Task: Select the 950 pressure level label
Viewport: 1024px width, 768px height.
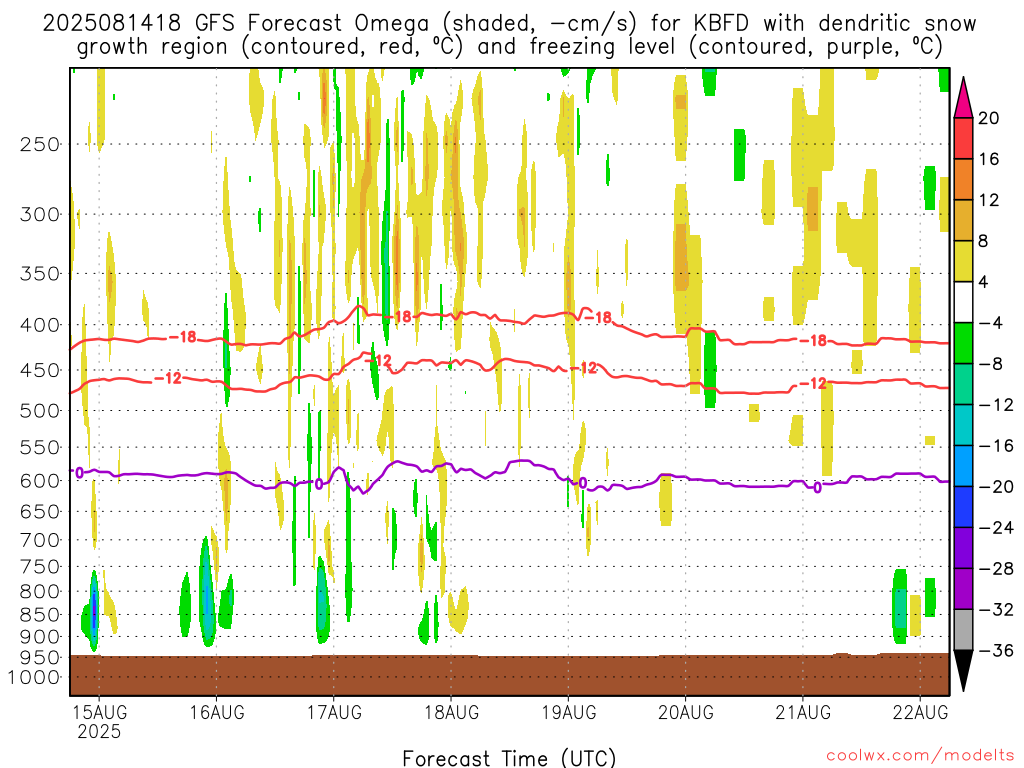Action: [40, 658]
